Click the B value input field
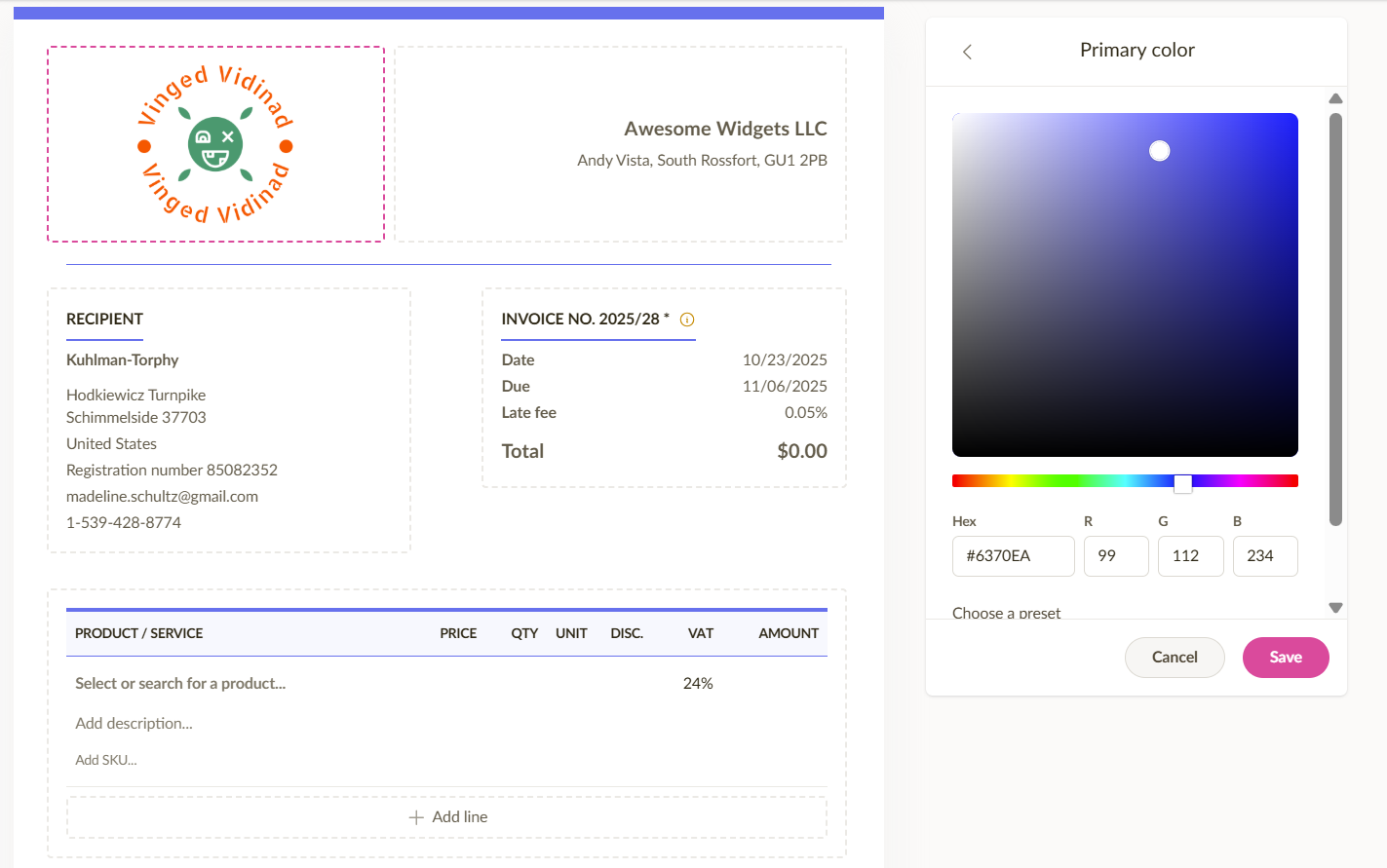This screenshot has width=1387, height=868. click(1264, 556)
